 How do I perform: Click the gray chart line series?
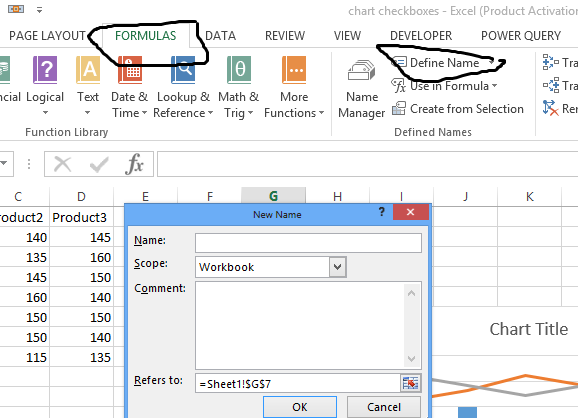click(526, 395)
